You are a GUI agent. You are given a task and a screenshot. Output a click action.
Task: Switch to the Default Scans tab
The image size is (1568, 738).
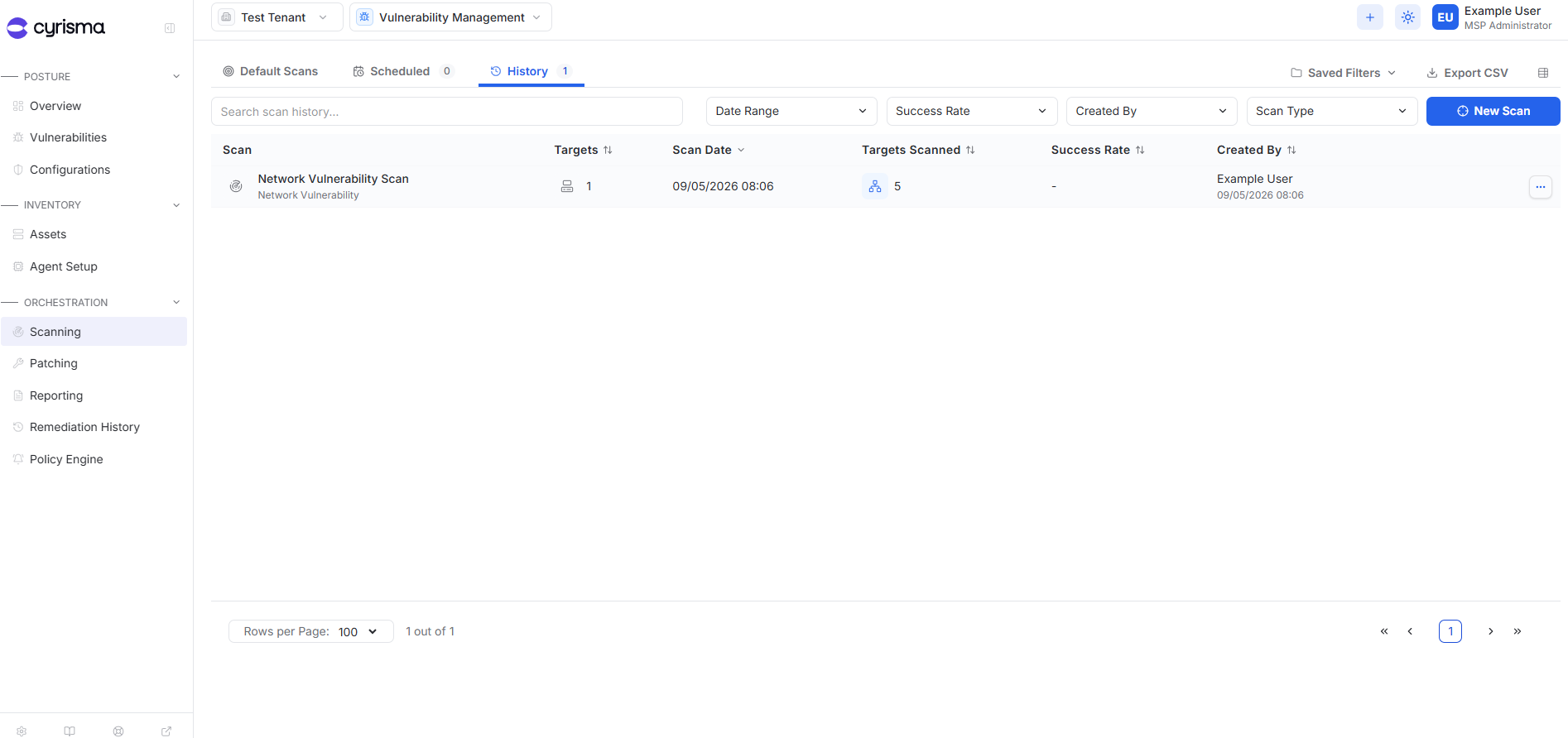pyautogui.click(x=270, y=71)
